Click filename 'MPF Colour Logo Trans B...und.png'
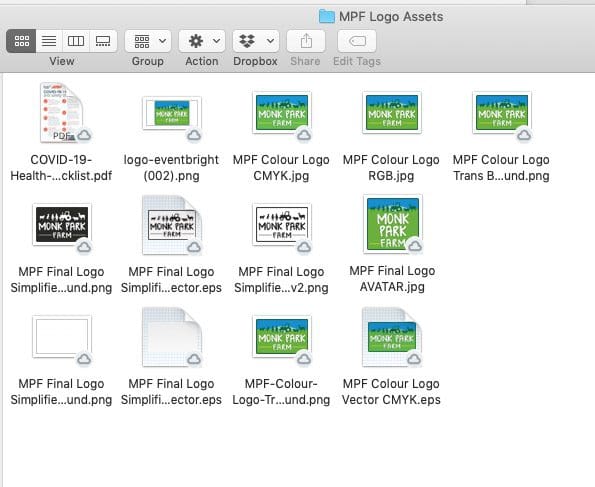Viewport: 595px width, 487px height. point(501,168)
